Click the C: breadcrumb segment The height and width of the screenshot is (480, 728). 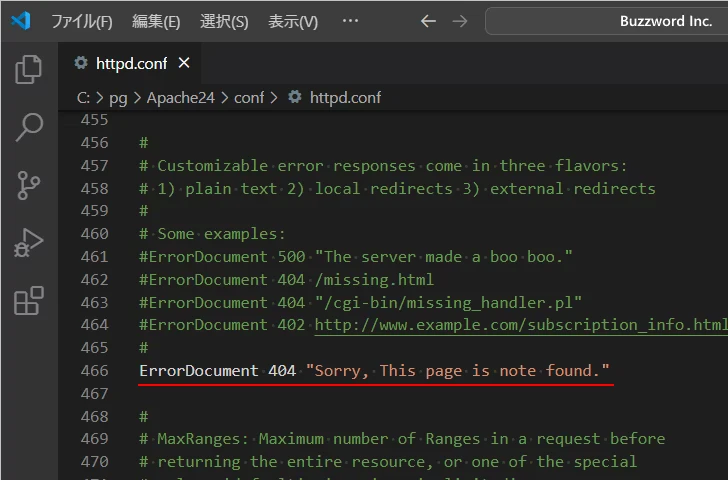(x=83, y=98)
